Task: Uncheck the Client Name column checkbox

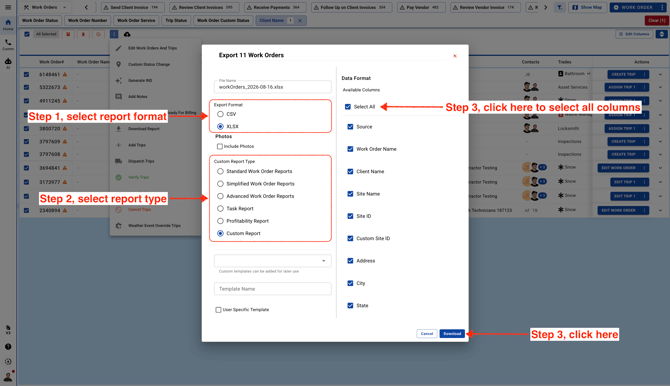Action: 350,171
